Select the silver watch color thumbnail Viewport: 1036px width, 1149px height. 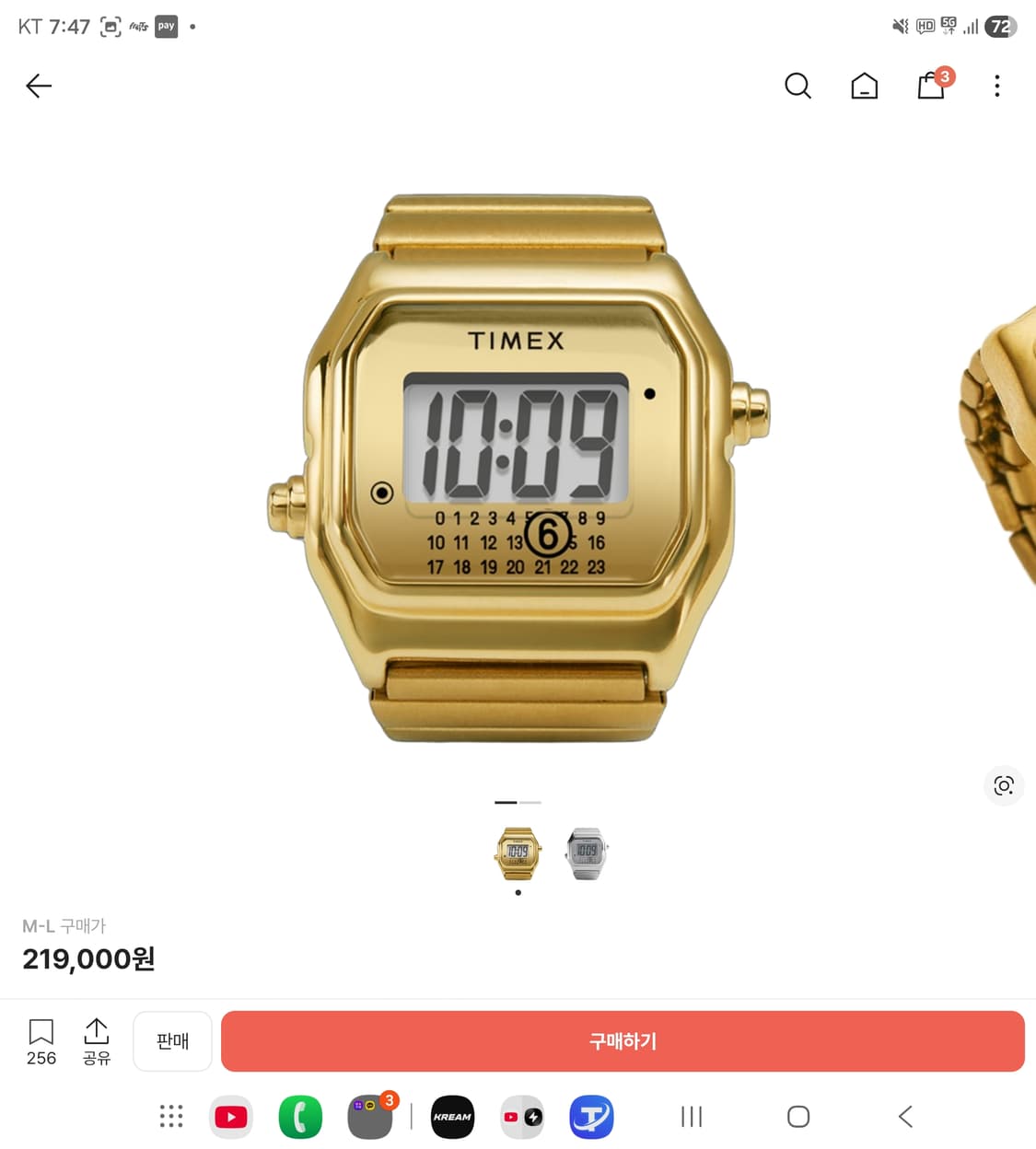[587, 853]
